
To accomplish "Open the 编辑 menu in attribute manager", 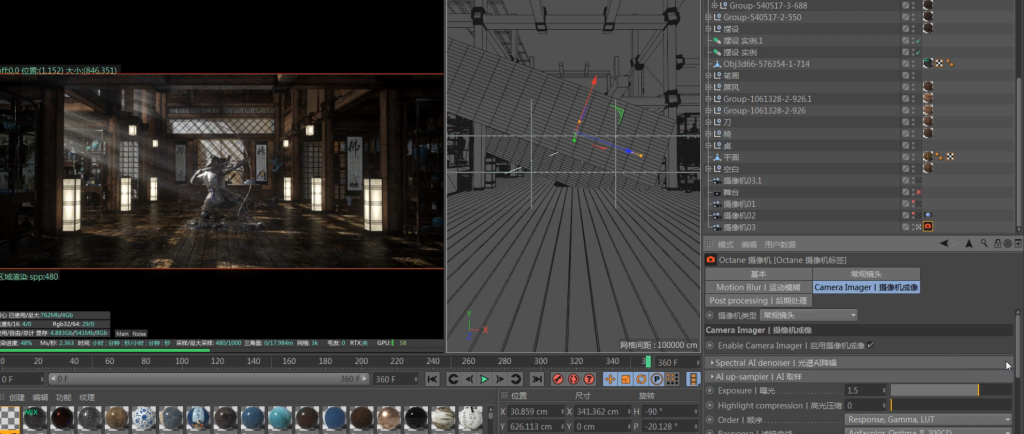I will tap(749, 245).
